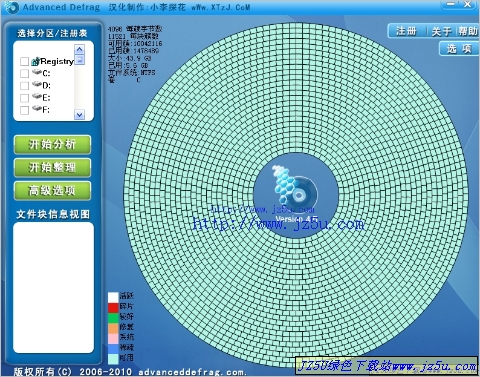Image resolution: width=480 pixels, height=377 pixels.
Task: Click the Registry icon in the partition list
Action: (x=35, y=61)
